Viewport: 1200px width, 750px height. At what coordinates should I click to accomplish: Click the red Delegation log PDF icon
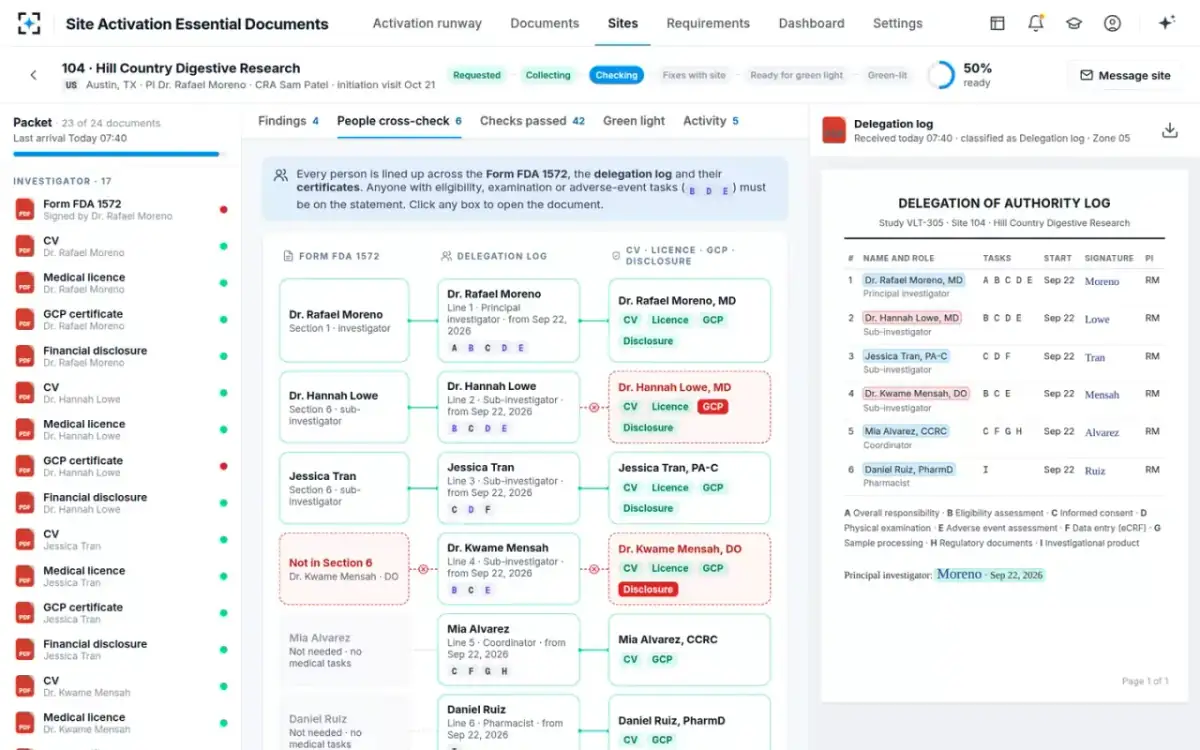[834, 130]
